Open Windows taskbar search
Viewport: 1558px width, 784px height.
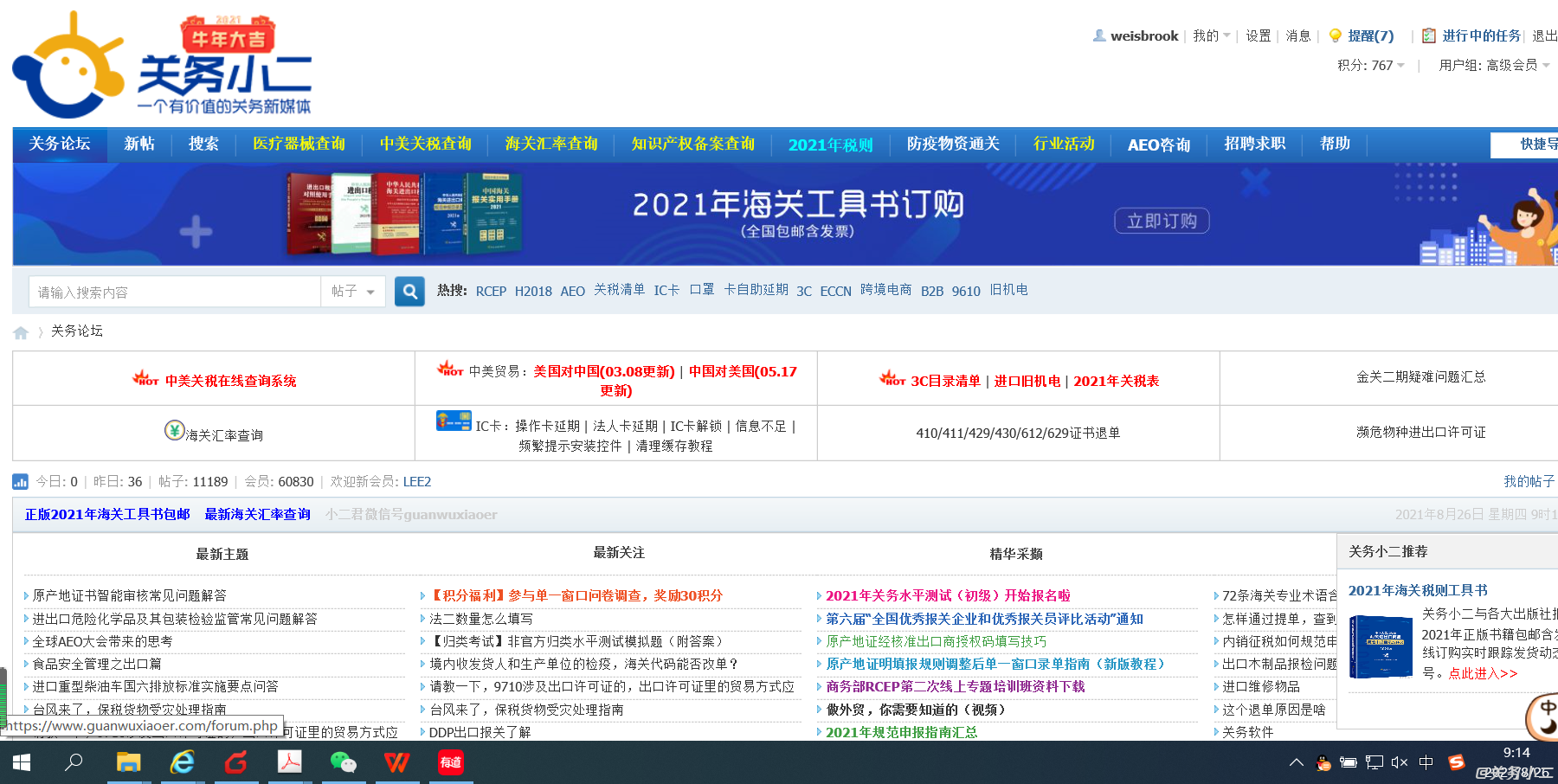pyautogui.click(x=74, y=762)
